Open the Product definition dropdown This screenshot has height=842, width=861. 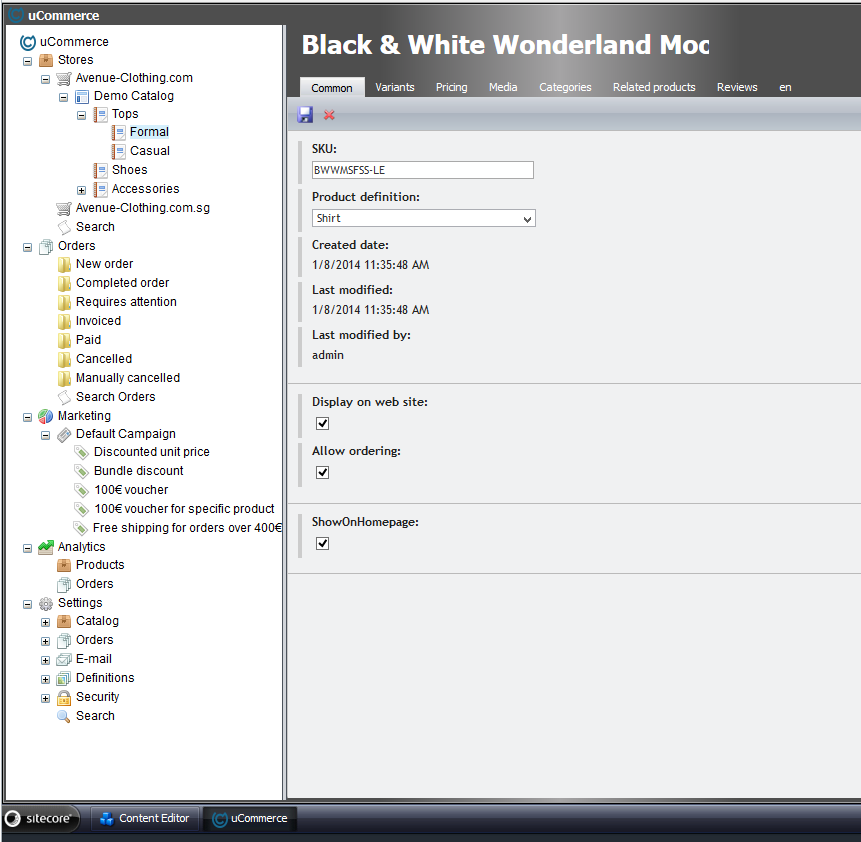point(424,218)
